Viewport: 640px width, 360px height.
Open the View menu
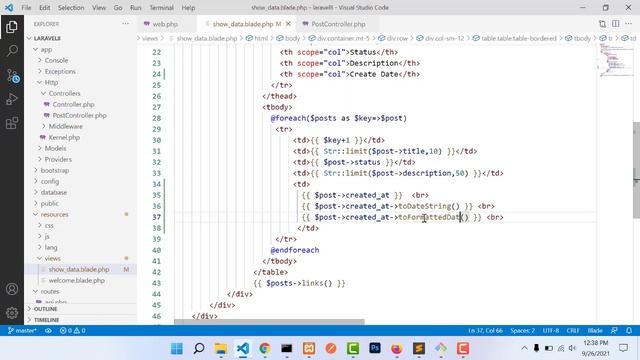99,8
